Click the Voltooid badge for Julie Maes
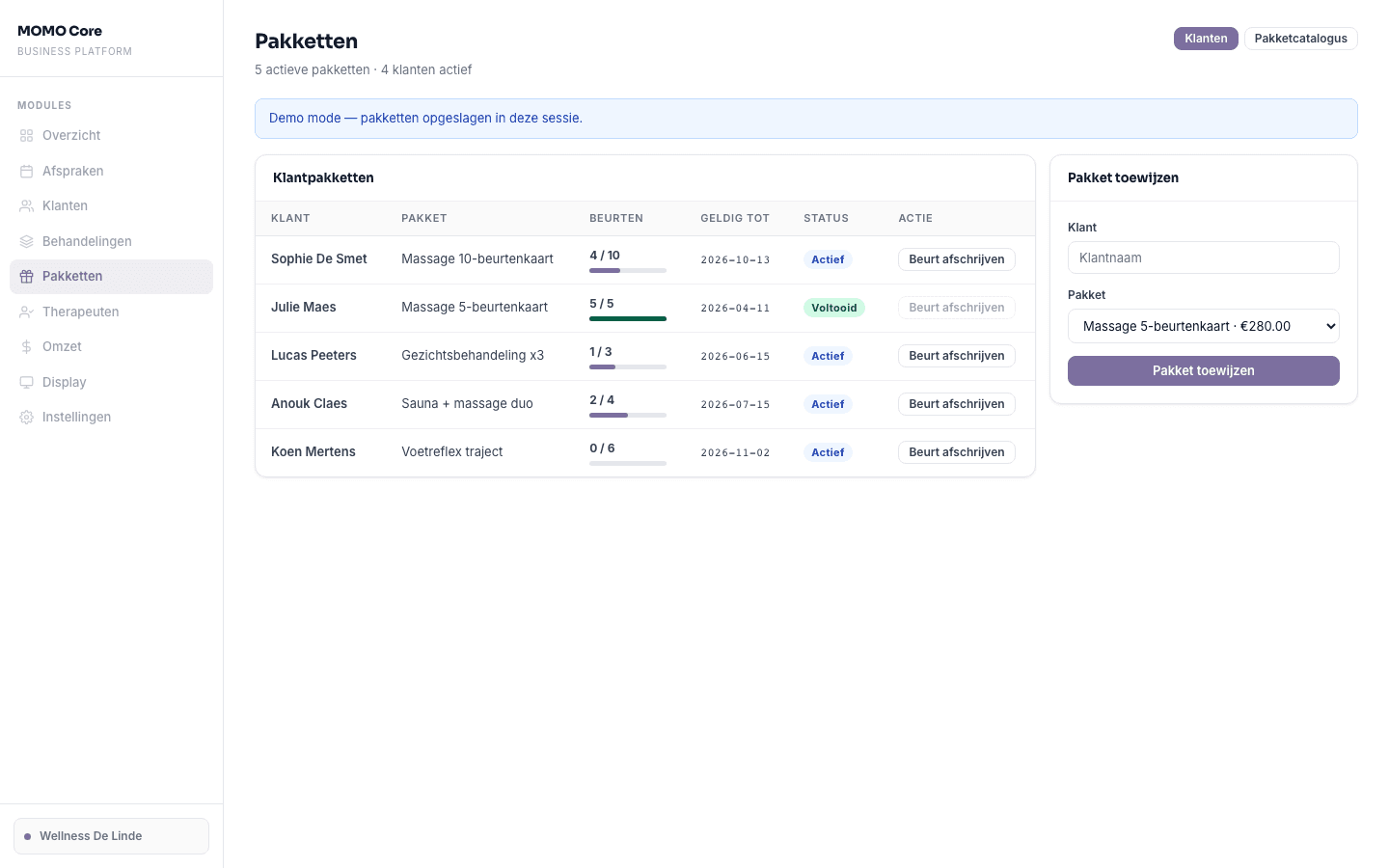 tap(834, 308)
